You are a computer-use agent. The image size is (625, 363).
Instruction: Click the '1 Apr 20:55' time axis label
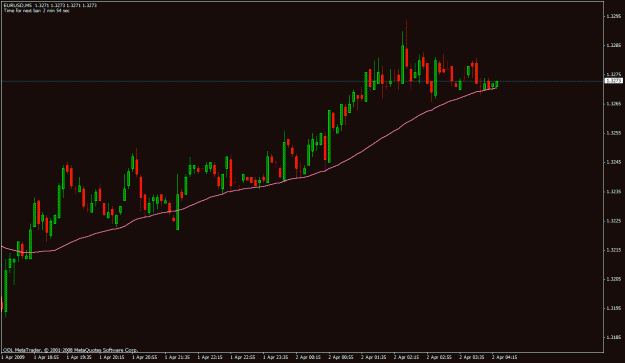click(x=145, y=357)
